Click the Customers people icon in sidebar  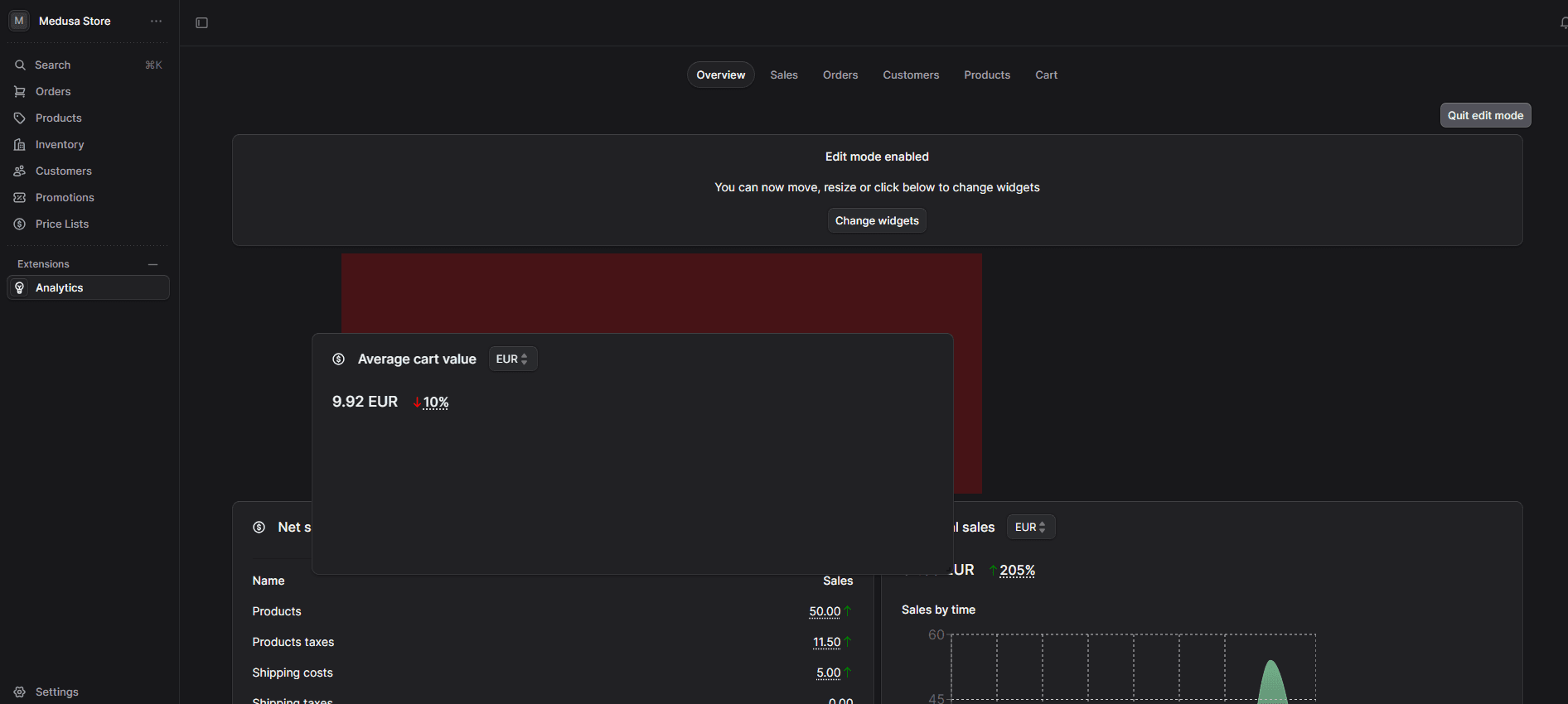(20, 171)
